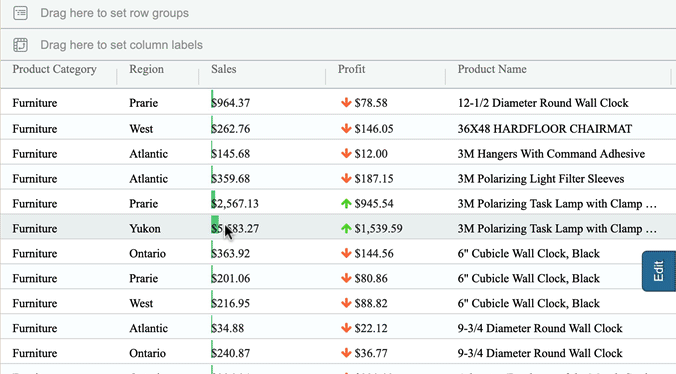The height and width of the screenshot is (374, 676).
Task: Click the column labels pivot icon
Action: pyautogui.click(x=20, y=45)
